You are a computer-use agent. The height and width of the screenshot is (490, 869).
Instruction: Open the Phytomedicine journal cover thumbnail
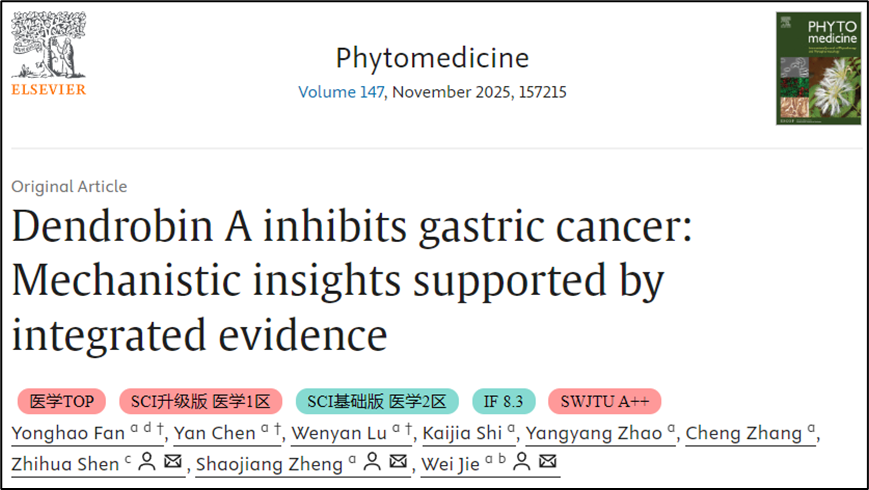(818, 68)
